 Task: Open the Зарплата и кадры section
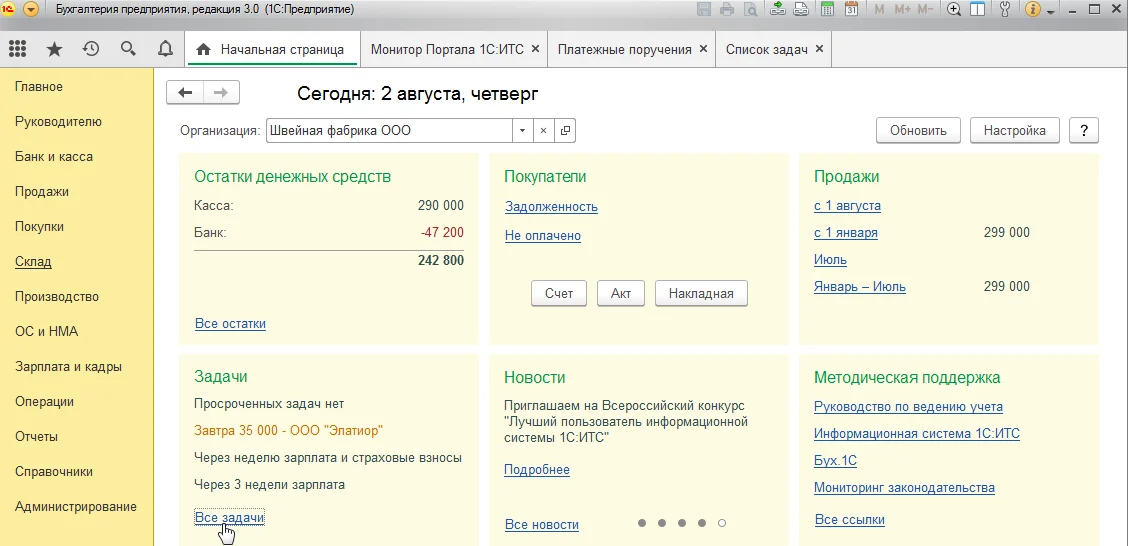click(x=68, y=367)
